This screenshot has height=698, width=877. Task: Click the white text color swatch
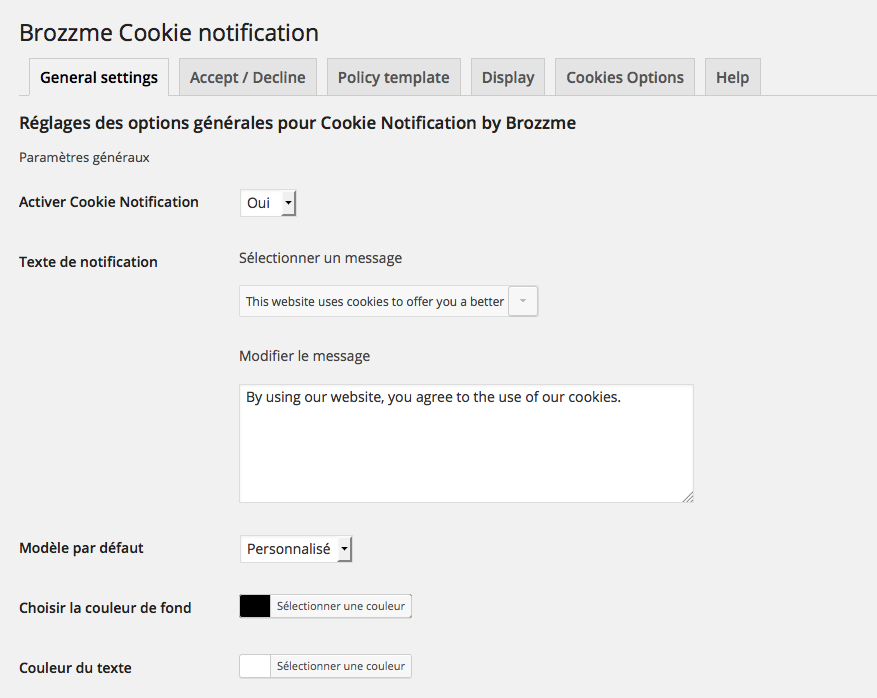255,666
